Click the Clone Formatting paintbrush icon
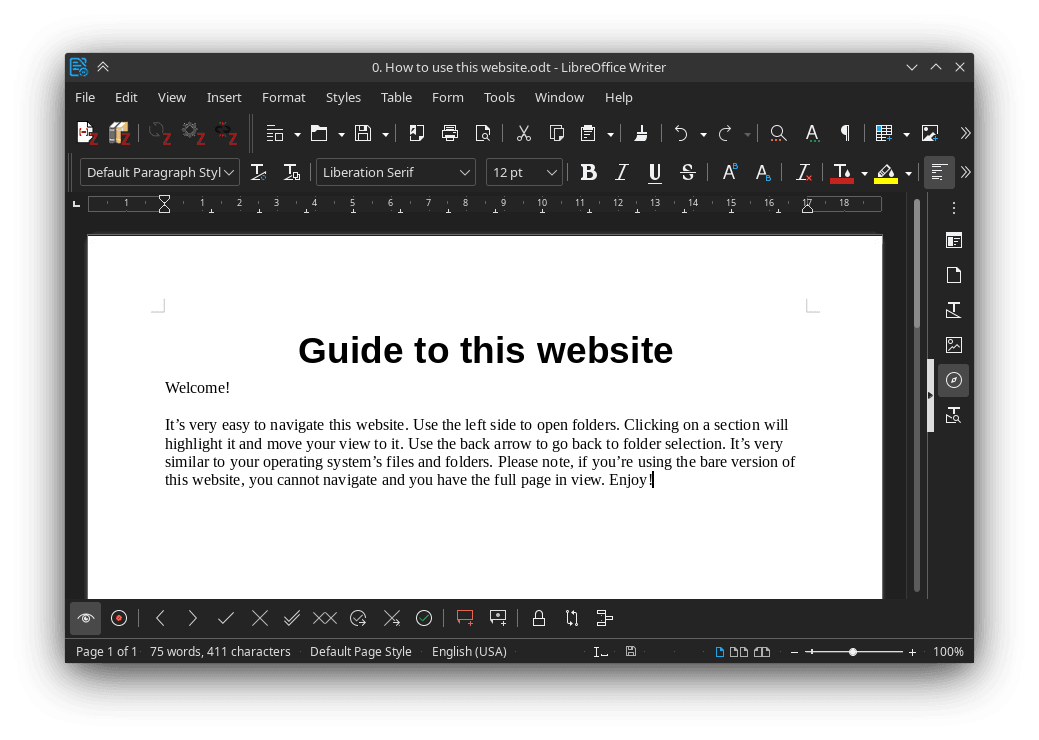The image size is (1039, 740). [642, 133]
